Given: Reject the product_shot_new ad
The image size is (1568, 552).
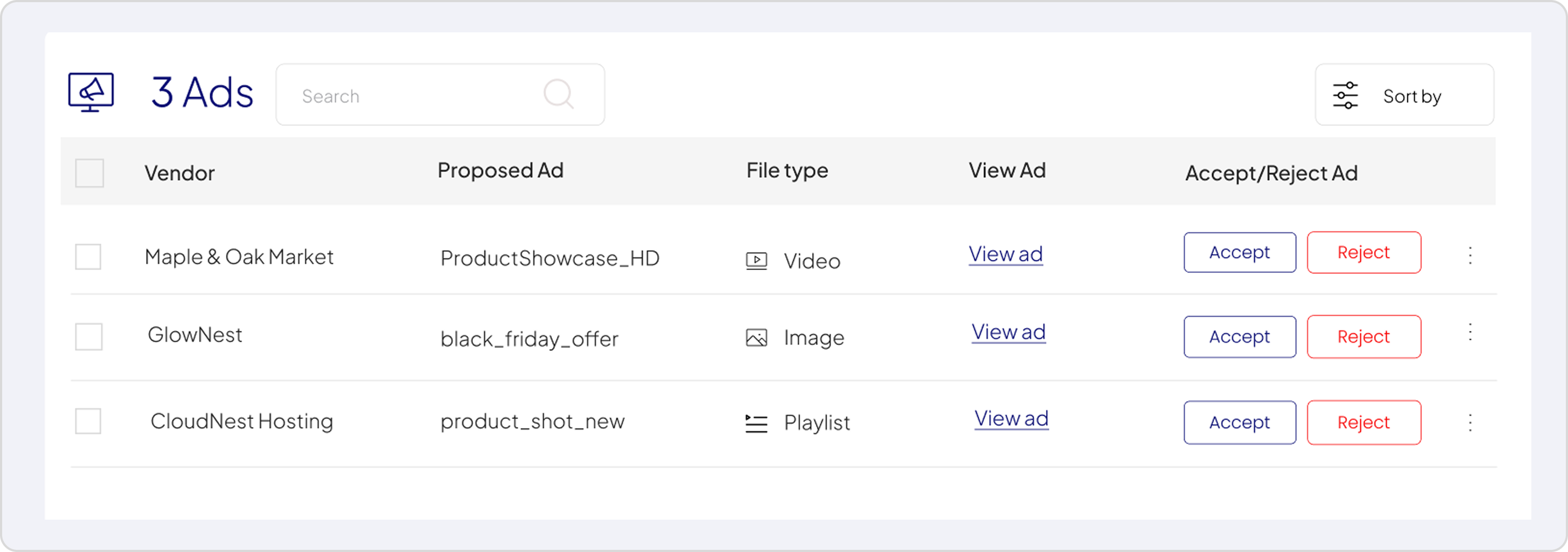Looking at the screenshot, I should [1364, 423].
